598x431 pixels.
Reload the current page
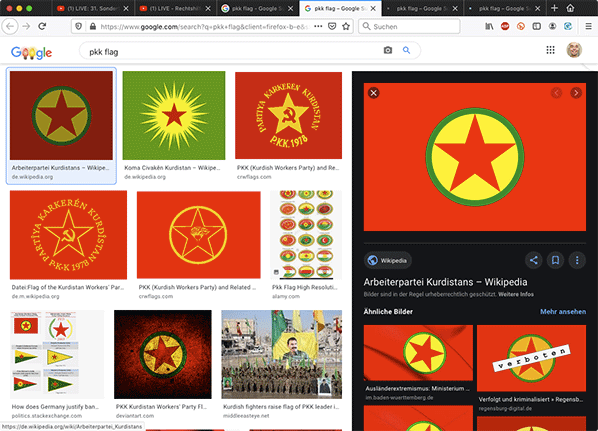[42, 26]
